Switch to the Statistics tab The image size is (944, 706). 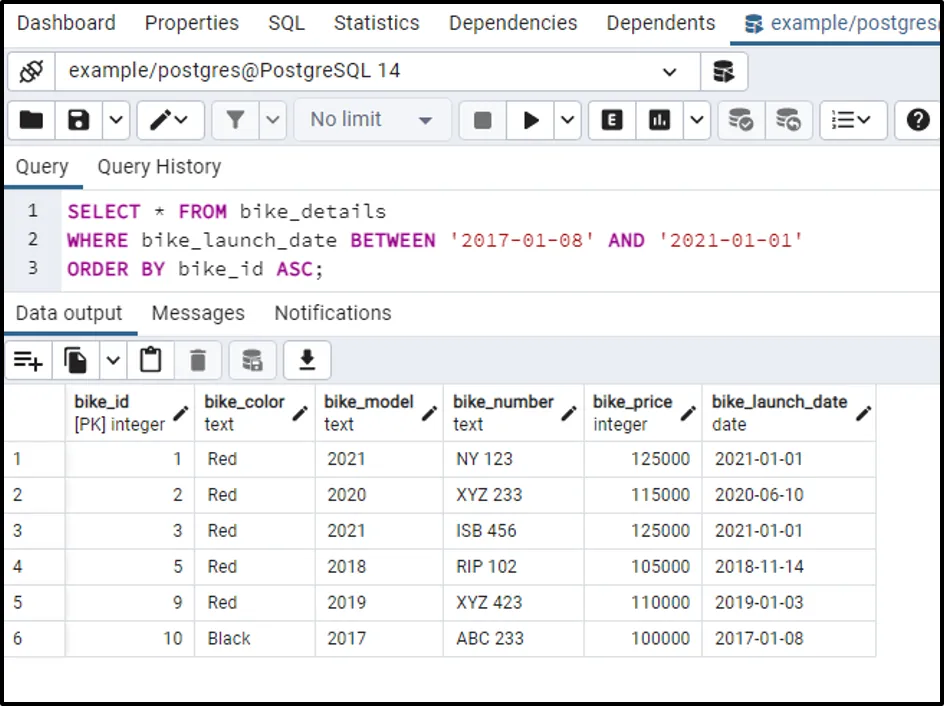tap(376, 22)
